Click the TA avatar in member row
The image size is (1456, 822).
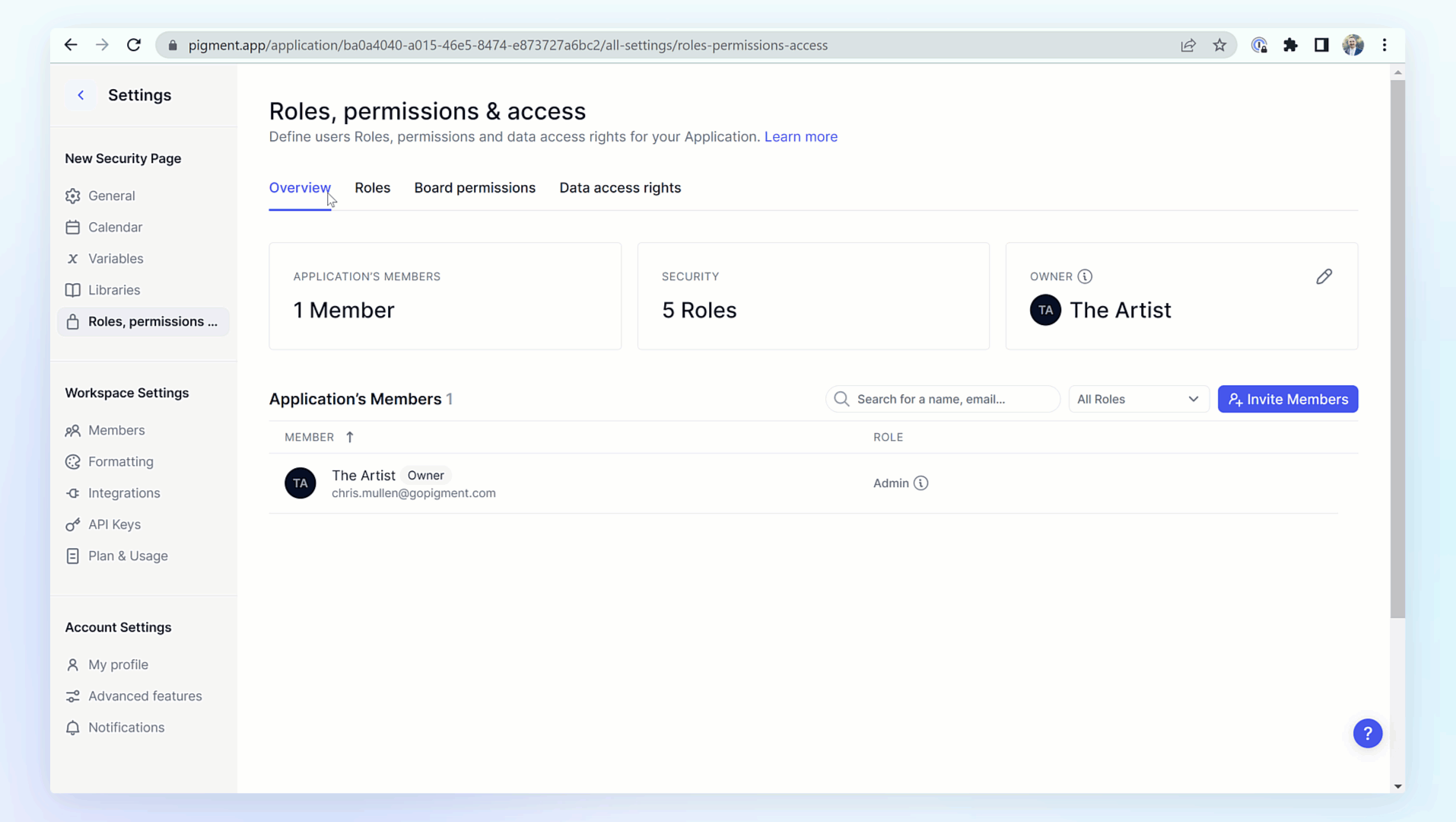tap(300, 483)
